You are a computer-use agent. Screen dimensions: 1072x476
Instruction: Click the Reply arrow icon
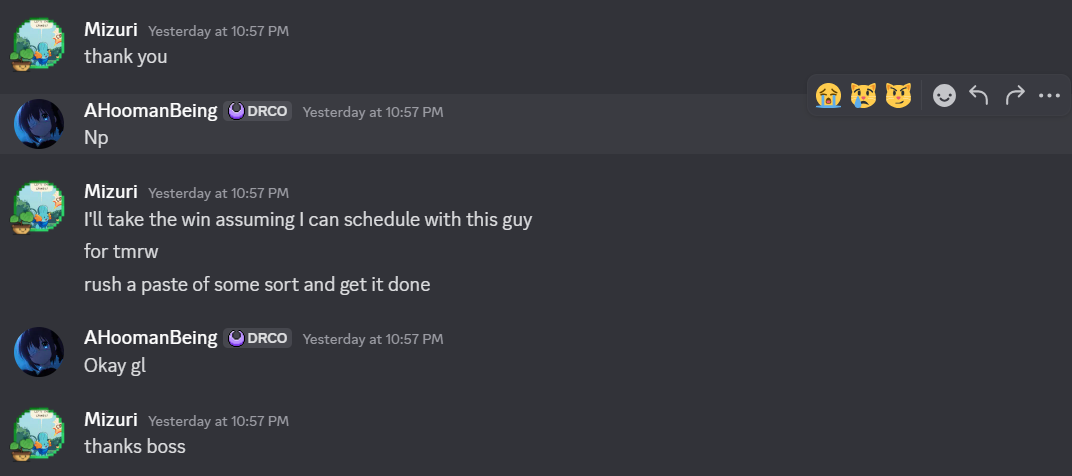click(x=979, y=95)
